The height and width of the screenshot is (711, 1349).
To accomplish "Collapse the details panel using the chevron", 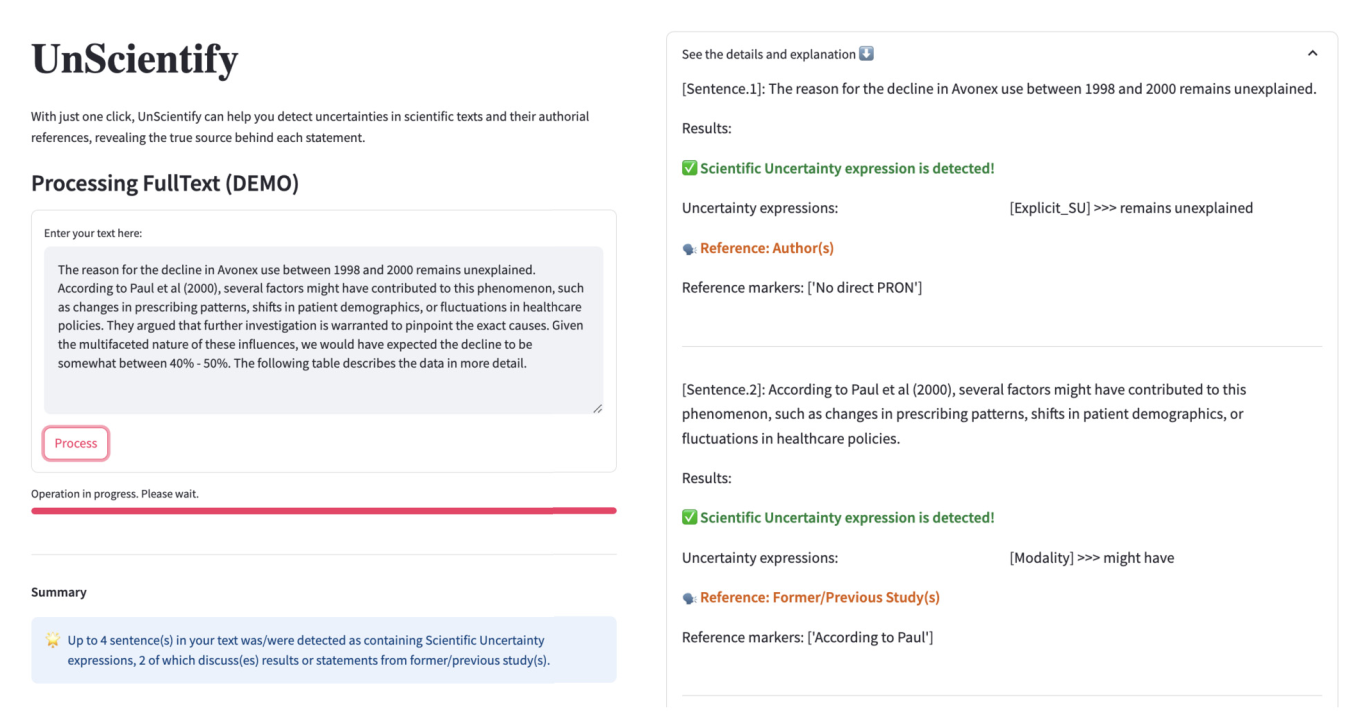I will tap(1312, 54).
